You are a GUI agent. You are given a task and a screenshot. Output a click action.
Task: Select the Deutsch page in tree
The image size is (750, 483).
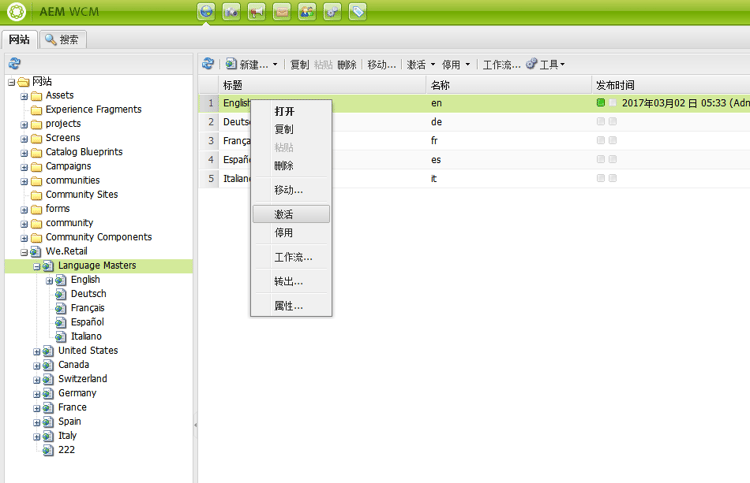pyautogui.click(x=88, y=294)
